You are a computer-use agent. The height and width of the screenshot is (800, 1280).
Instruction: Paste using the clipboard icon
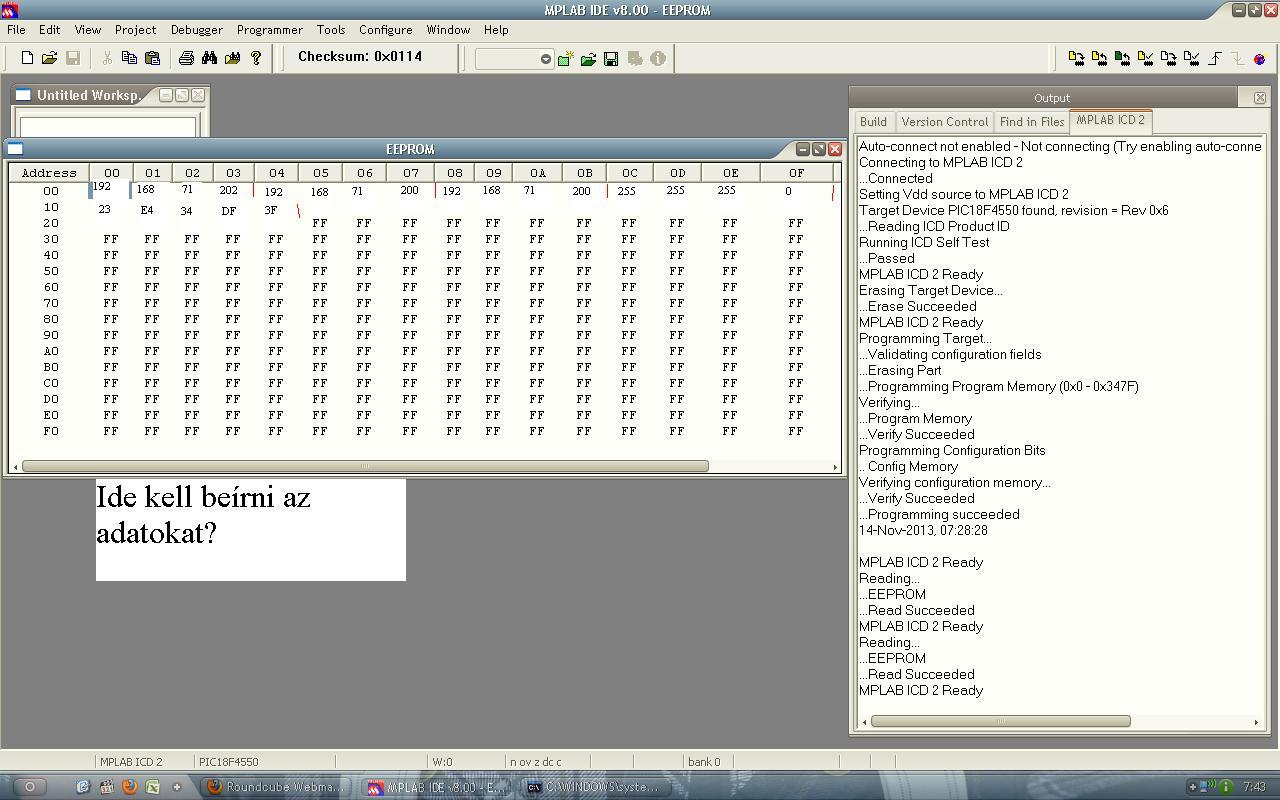(152, 58)
